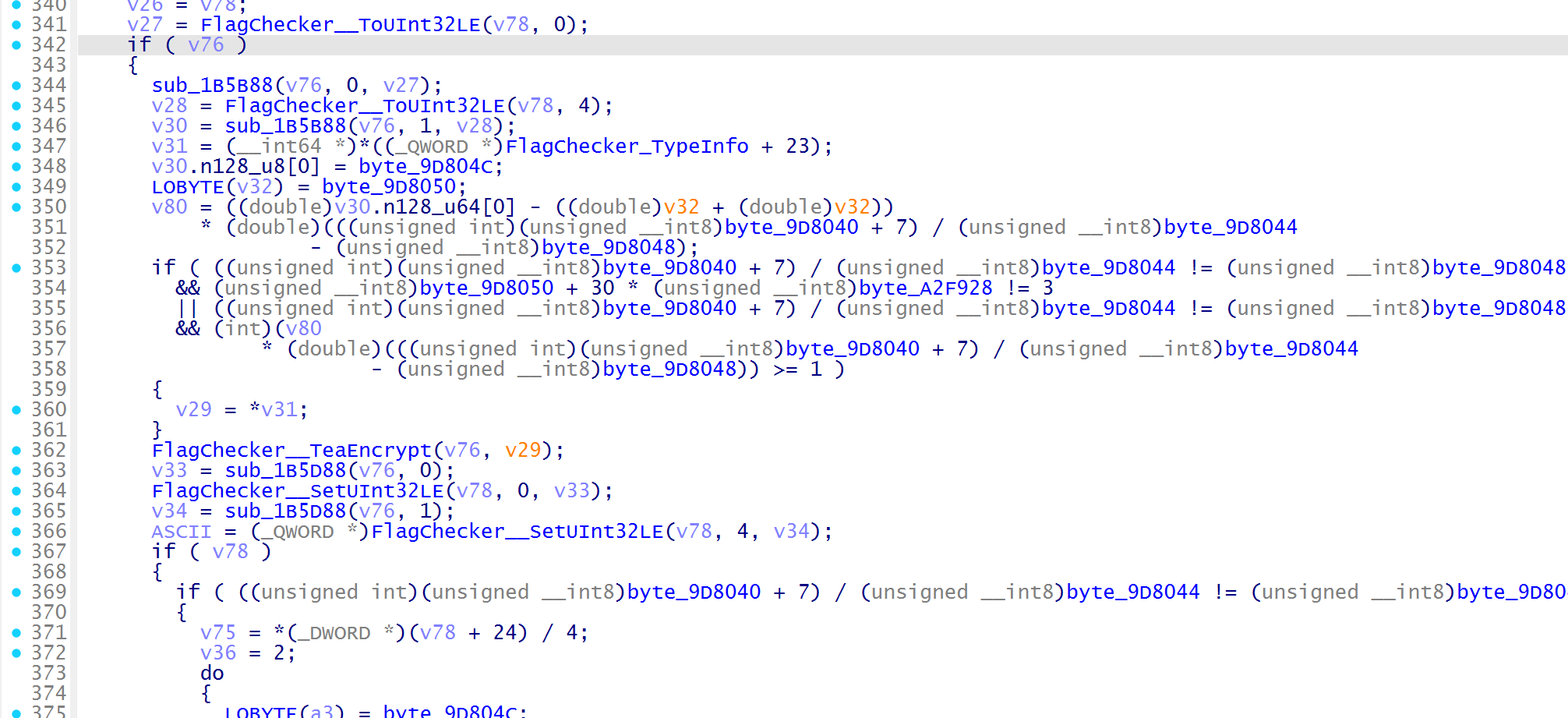This screenshot has width=1568, height=718.
Task: Select the ASCII variable on line 366
Action: tap(181, 532)
